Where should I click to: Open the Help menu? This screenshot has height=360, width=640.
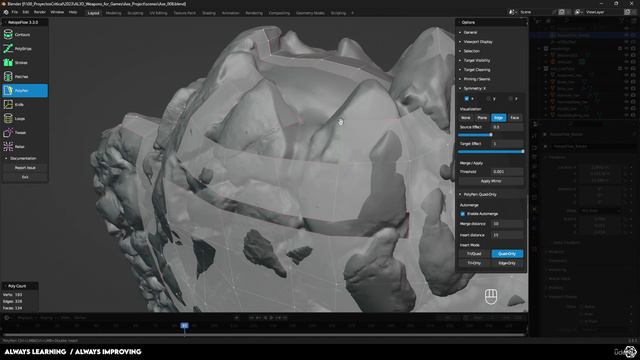pos(73,12)
